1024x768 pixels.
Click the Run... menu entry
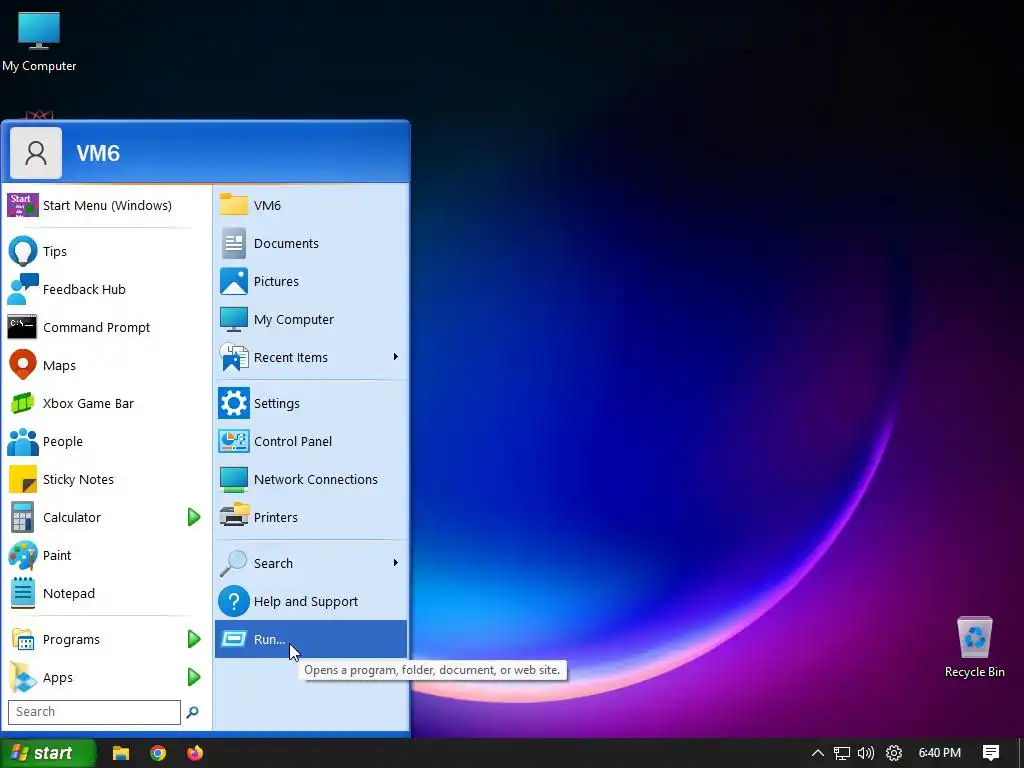pos(311,639)
